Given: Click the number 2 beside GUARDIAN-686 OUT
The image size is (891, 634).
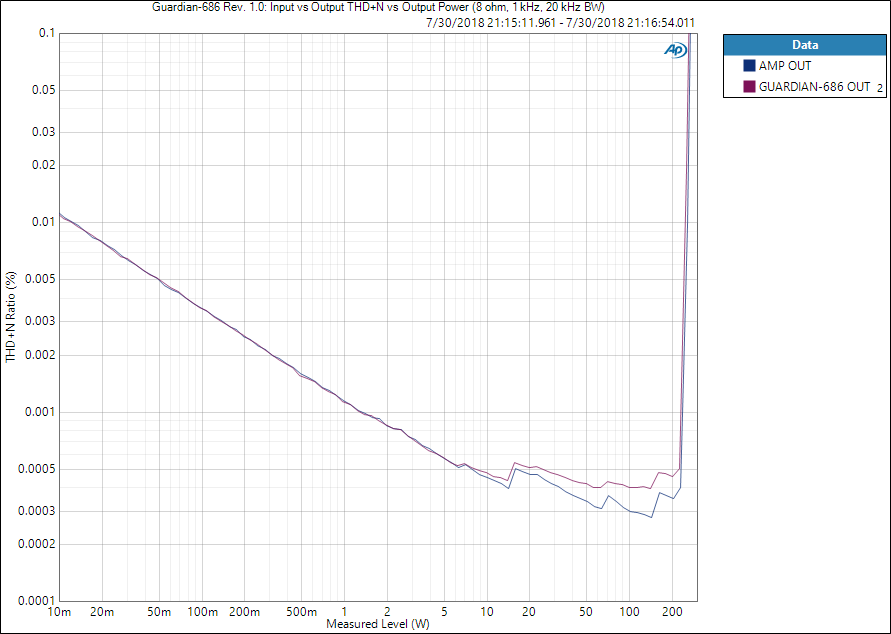Looking at the screenshot, I should pos(880,88).
